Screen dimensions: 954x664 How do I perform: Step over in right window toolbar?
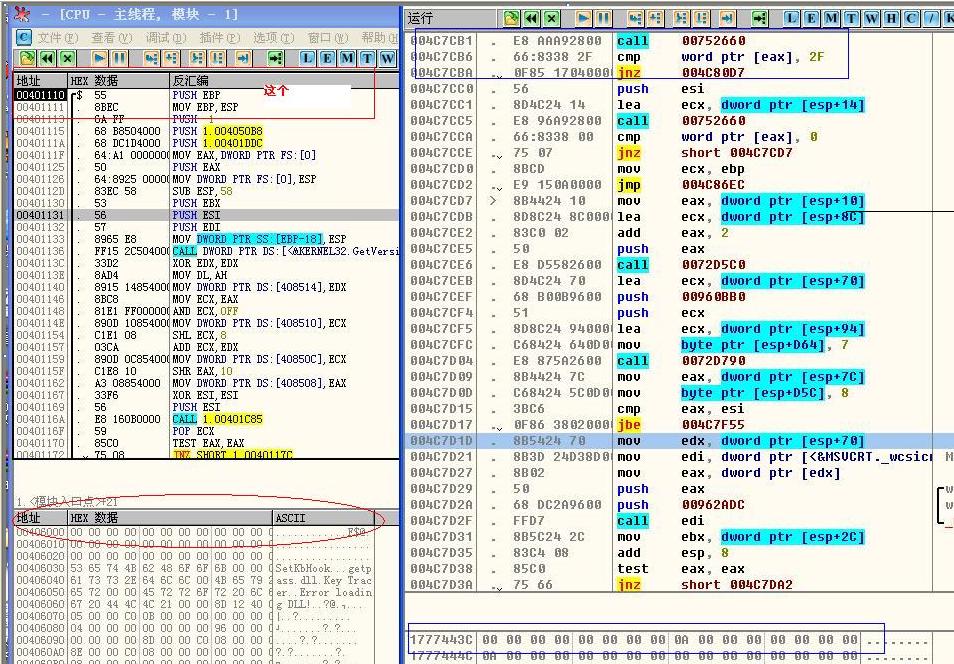[656, 18]
